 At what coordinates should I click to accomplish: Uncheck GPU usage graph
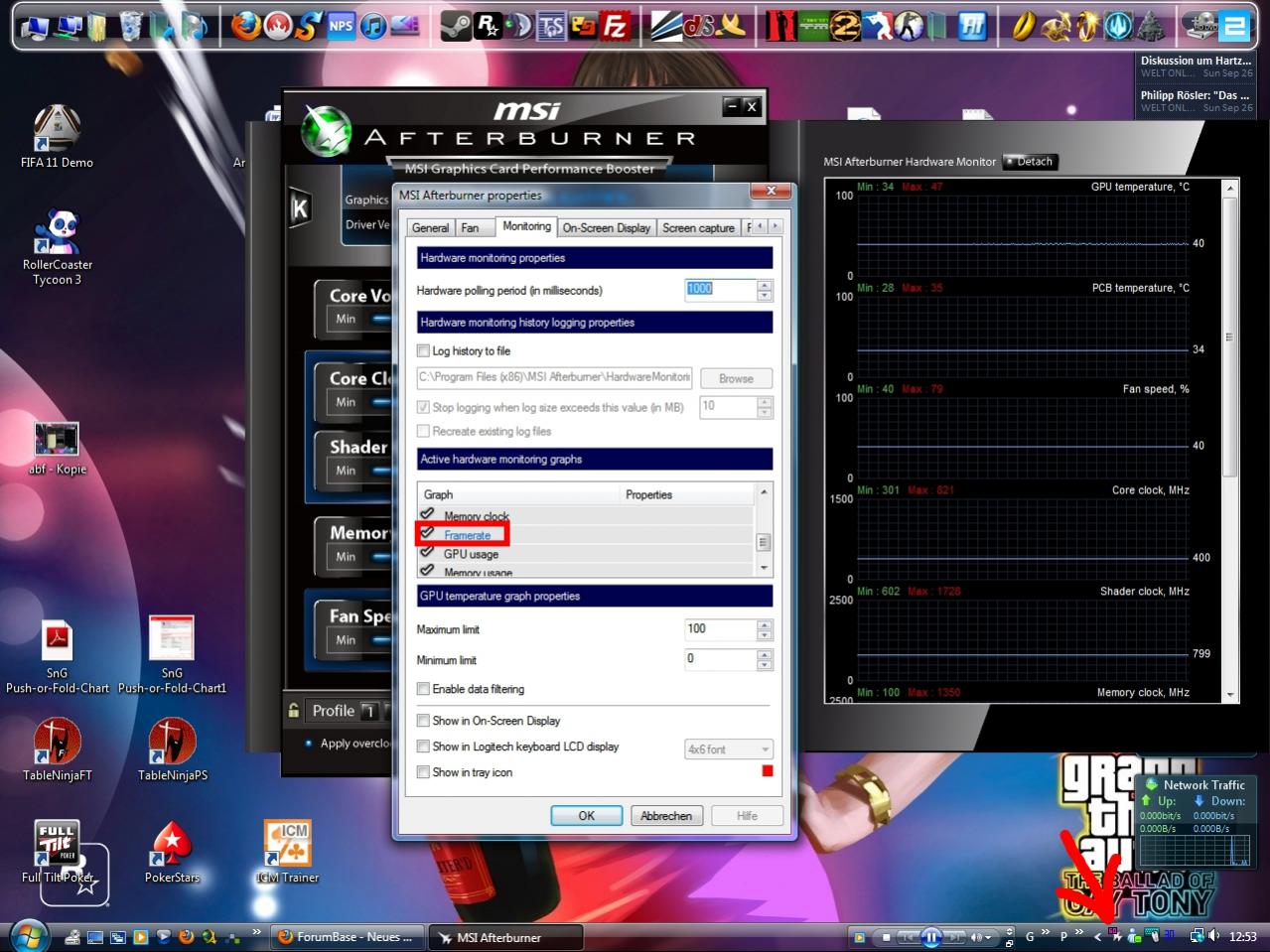[x=427, y=553]
